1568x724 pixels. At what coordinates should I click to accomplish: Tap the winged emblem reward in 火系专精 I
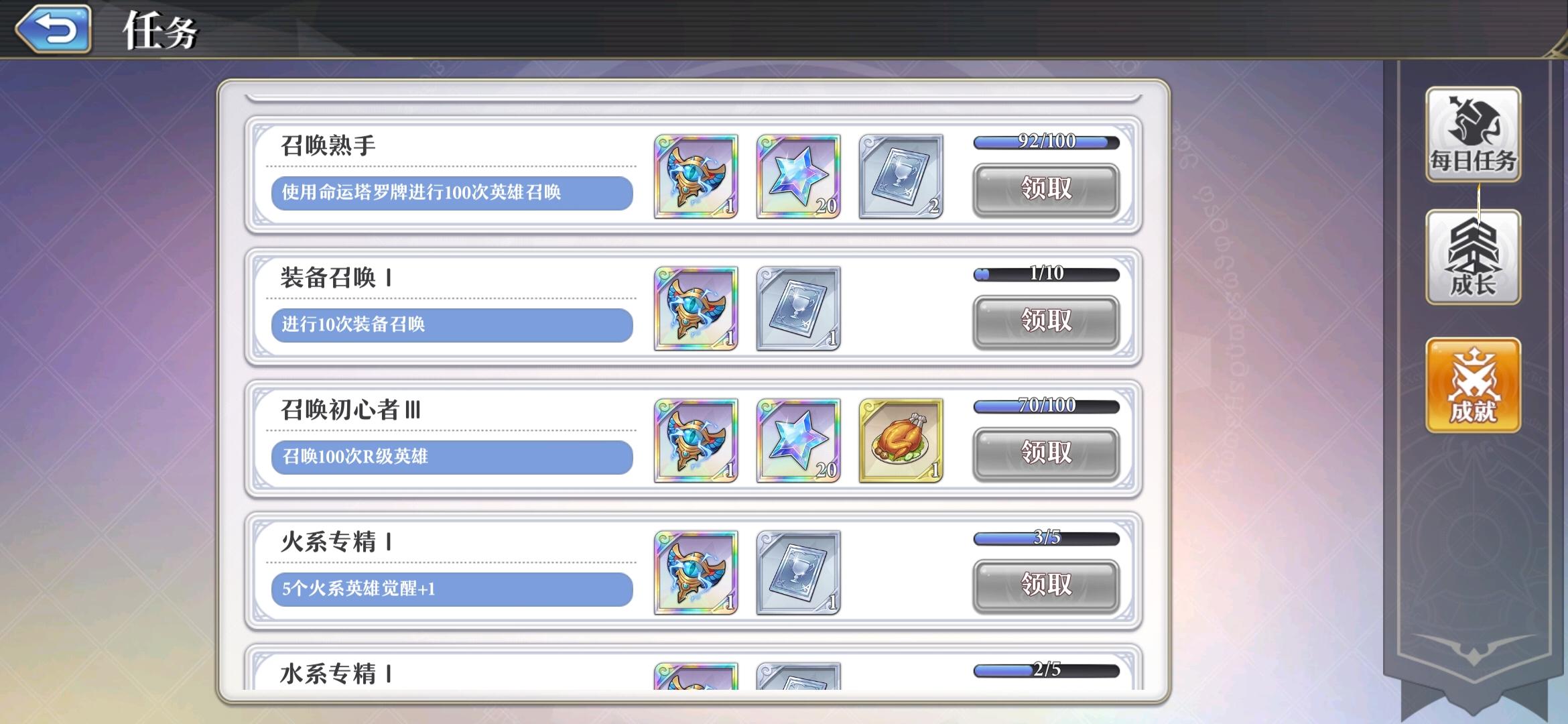[696, 572]
